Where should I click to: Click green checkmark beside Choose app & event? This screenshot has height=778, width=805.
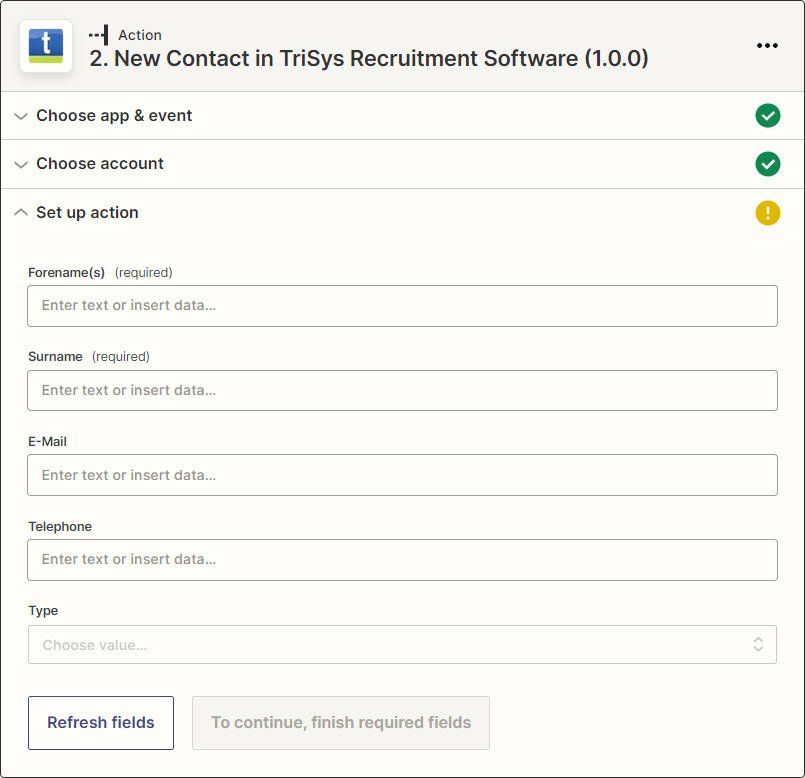pyautogui.click(x=768, y=116)
